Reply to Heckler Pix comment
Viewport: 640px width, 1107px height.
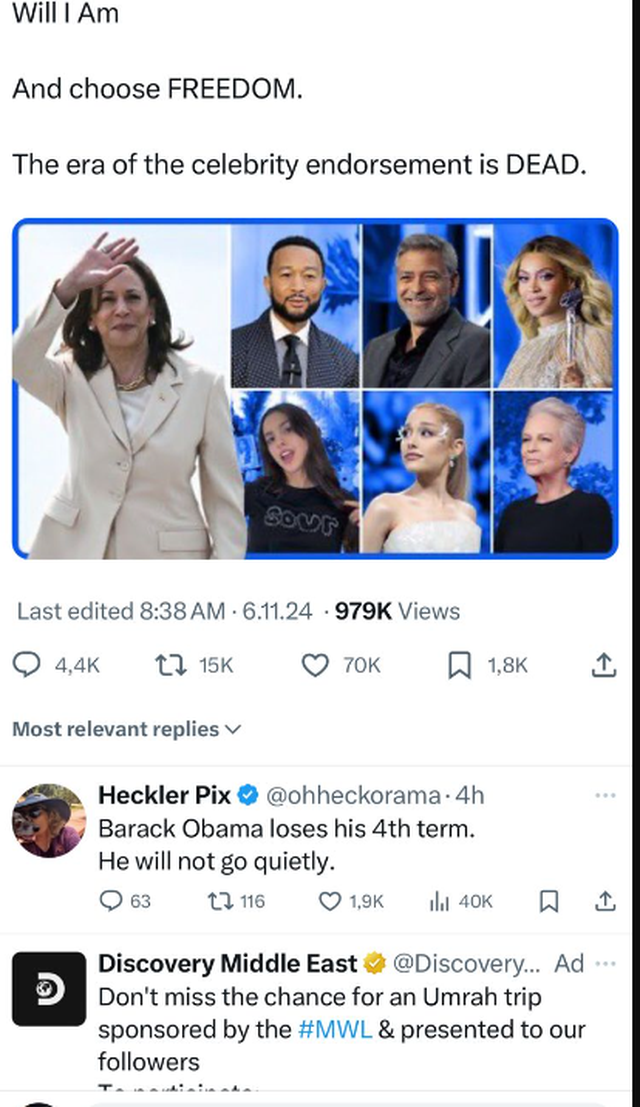click(112, 901)
